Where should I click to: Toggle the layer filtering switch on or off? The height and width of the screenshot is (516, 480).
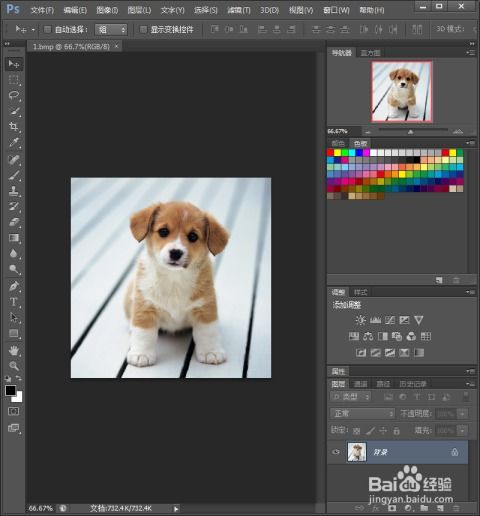pyautogui.click(x=466, y=396)
